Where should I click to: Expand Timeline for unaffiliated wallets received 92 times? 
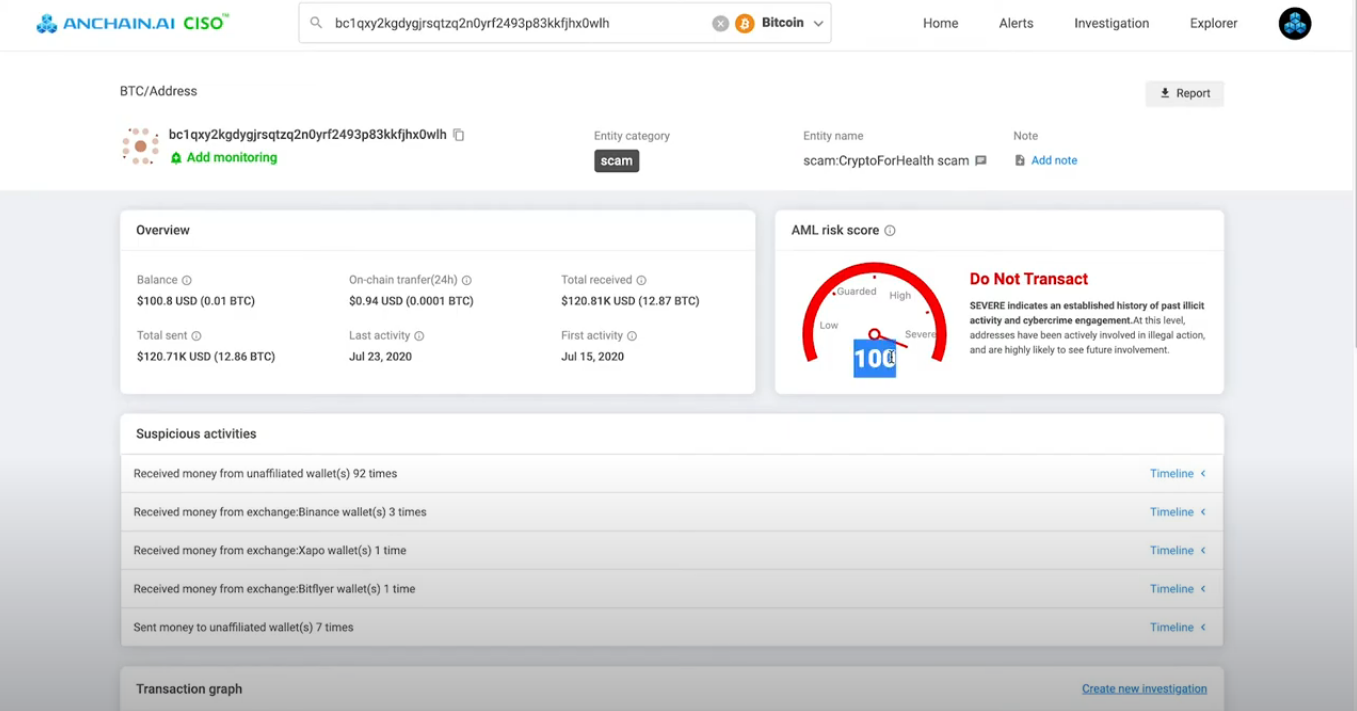coord(1178,474)
